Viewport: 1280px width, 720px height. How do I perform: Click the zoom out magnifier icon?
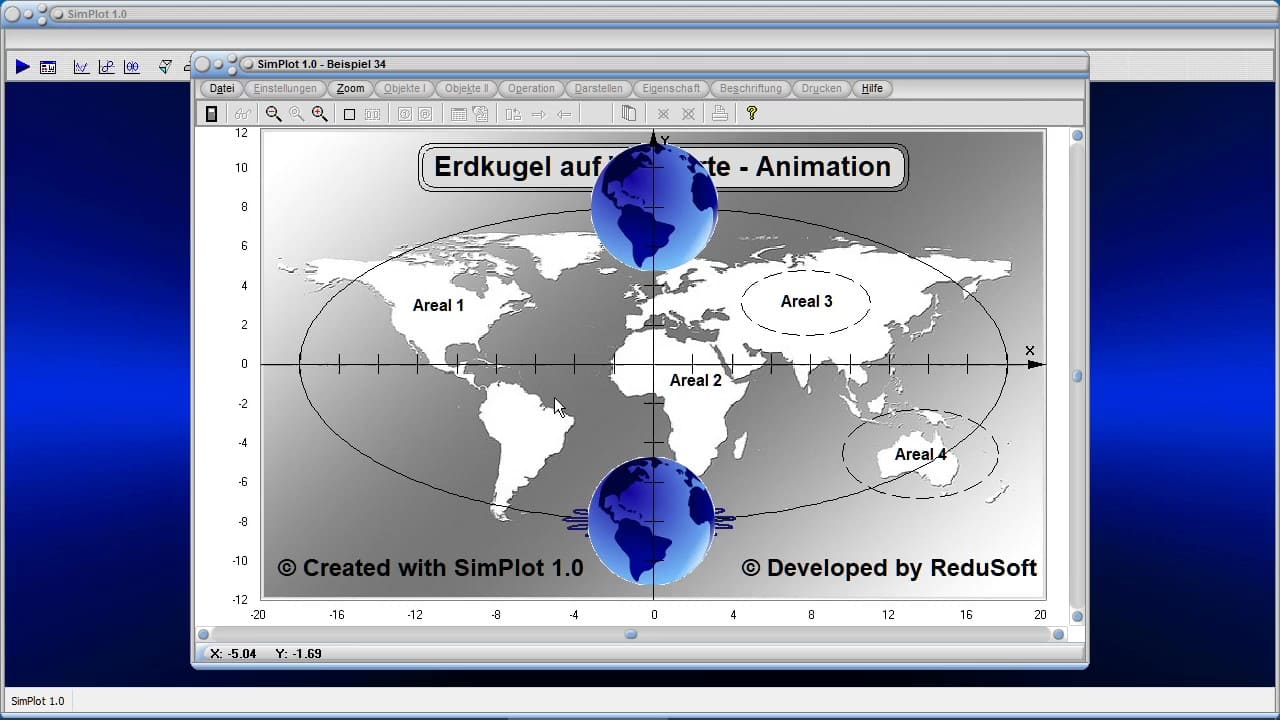tap(273, 114)
